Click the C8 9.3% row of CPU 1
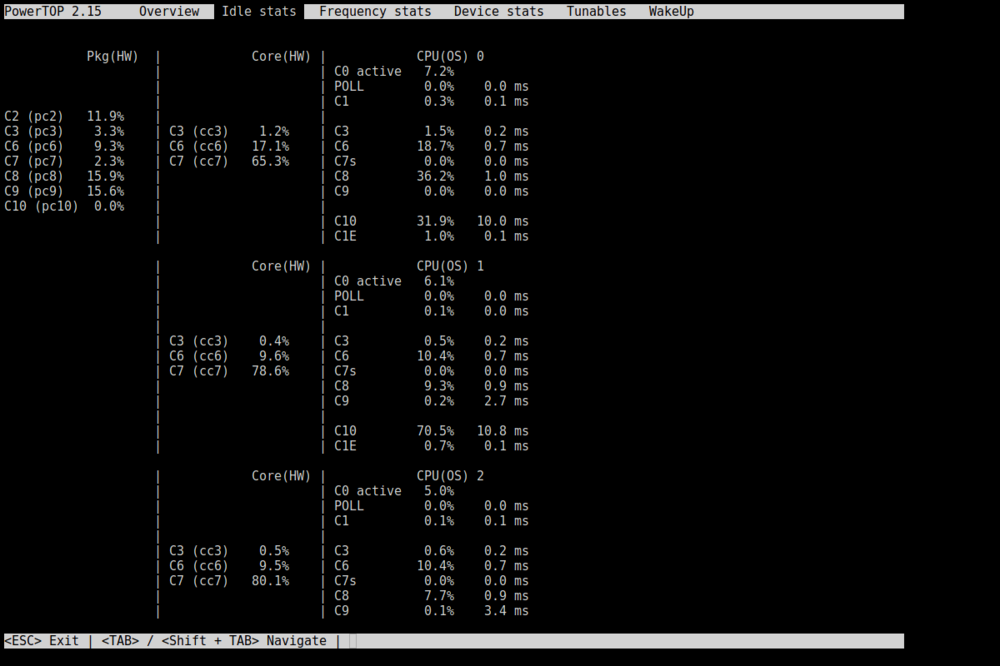The width and height of the screenshot is (1000, 666). (x=431, y=386)
